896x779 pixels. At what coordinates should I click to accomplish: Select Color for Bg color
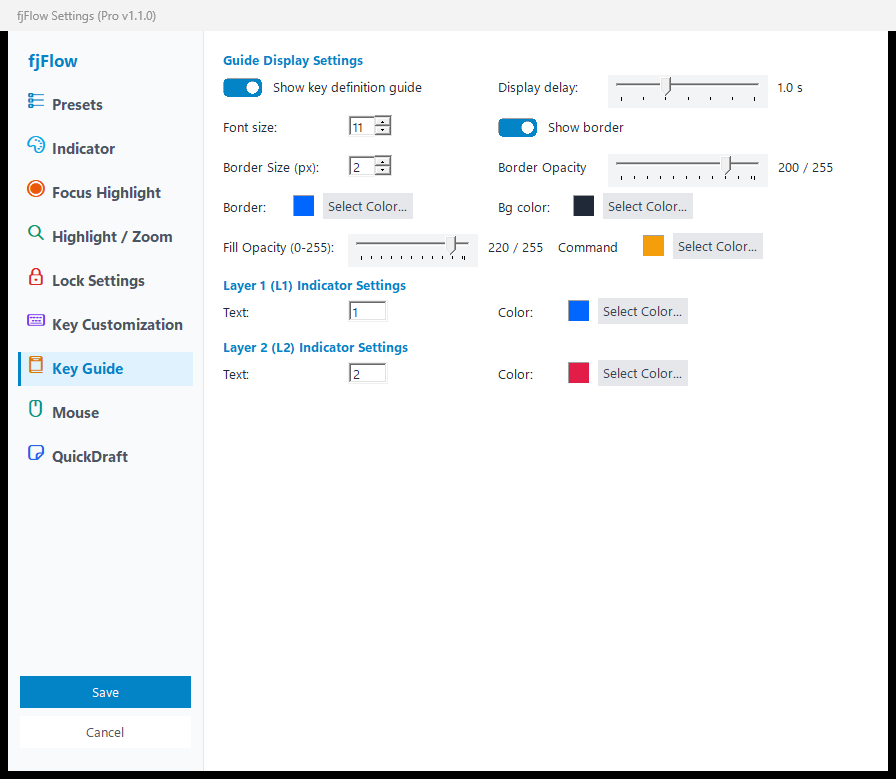(x=647, y=206)
